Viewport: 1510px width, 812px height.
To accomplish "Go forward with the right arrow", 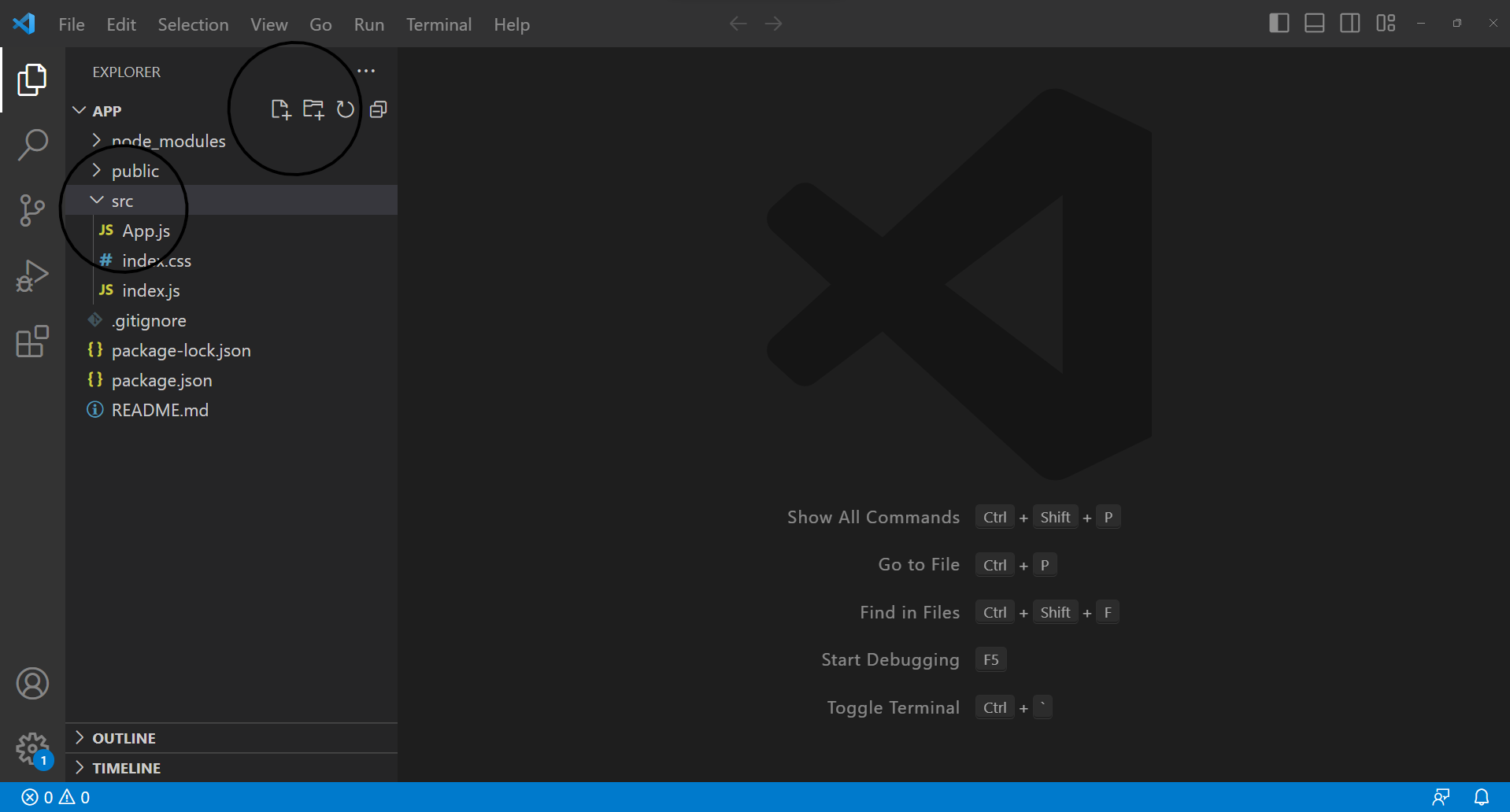I will 774,24.
